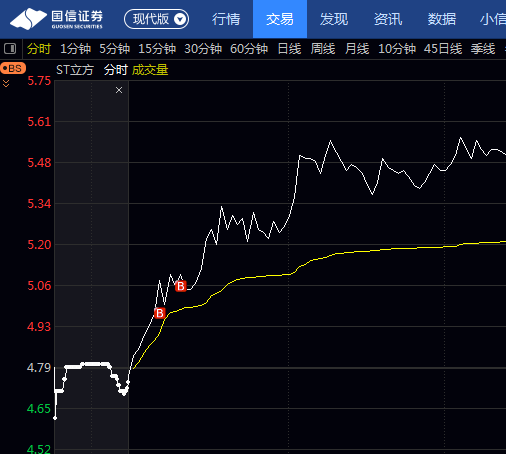Switch to the 行情 tab
The width and height of the screenshot is (506, 454).
coord(226,19)
